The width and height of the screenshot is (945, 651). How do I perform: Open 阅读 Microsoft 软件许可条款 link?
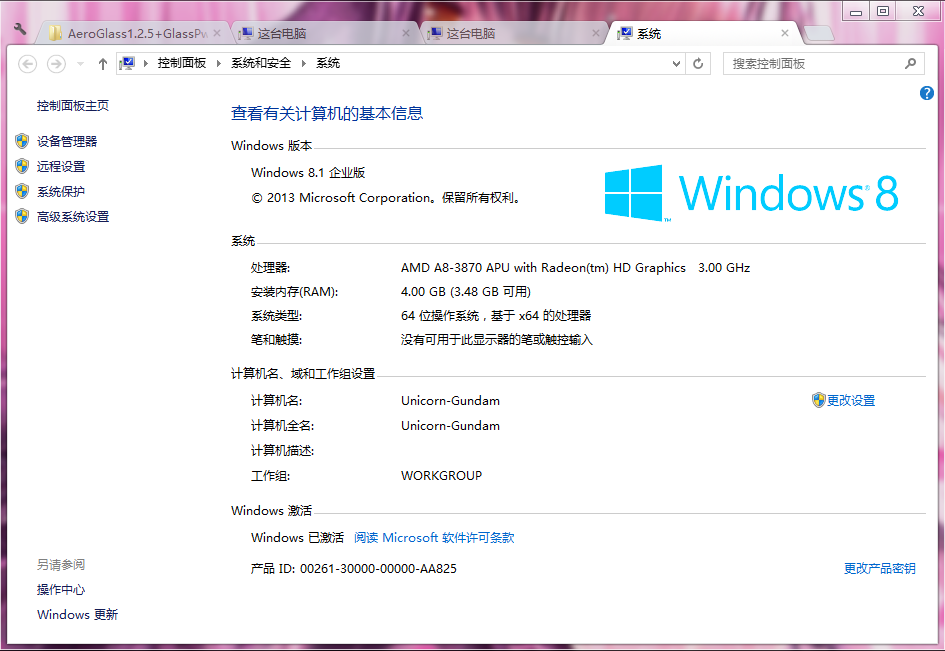(434, 538)
